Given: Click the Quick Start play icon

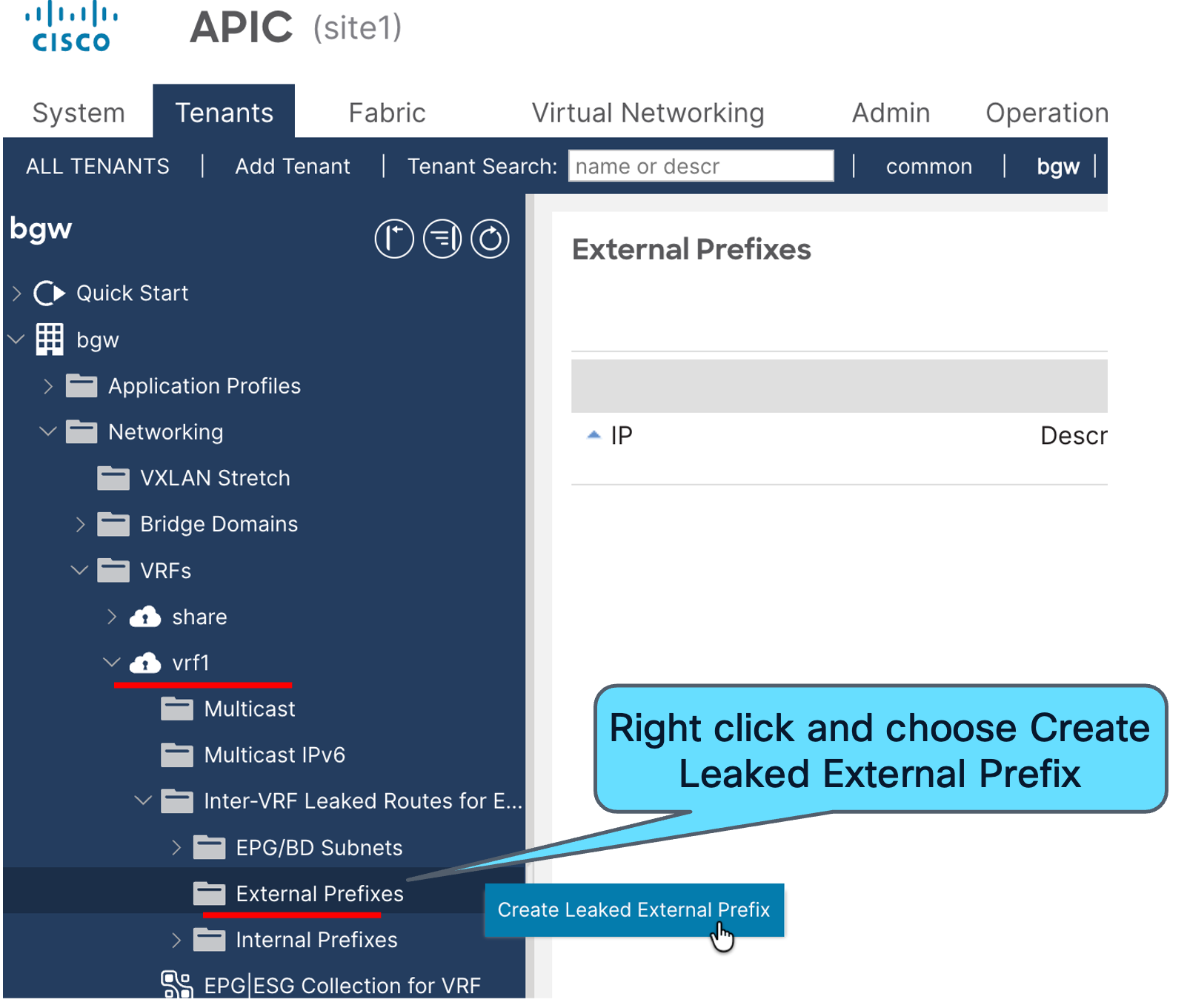Looking at the screenshot, I should [x=50, y=294].
